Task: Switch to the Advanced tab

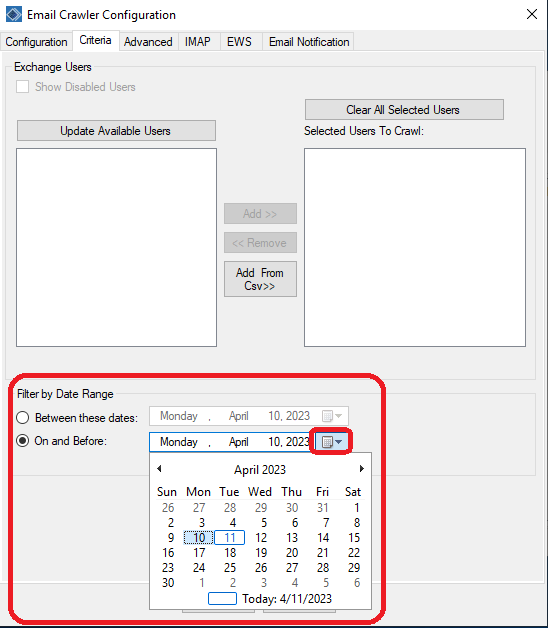Action: [x=148, y=42]
